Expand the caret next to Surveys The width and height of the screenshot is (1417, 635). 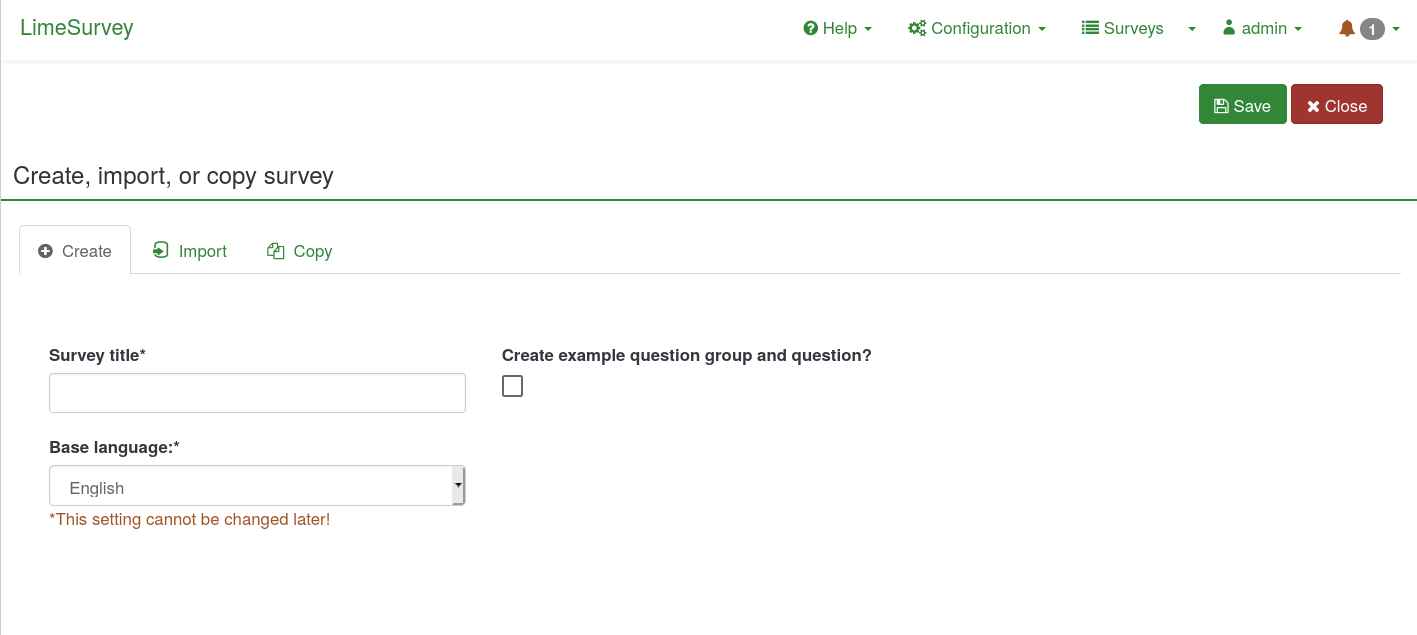[1192, 29]
